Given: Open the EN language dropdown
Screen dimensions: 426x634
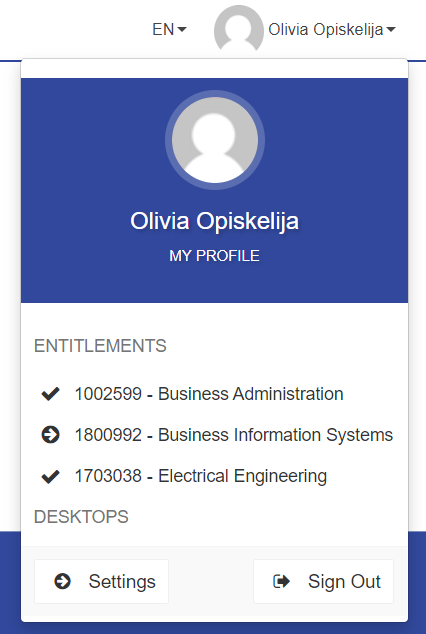Looking at the screenshot, I should (169, 29).
